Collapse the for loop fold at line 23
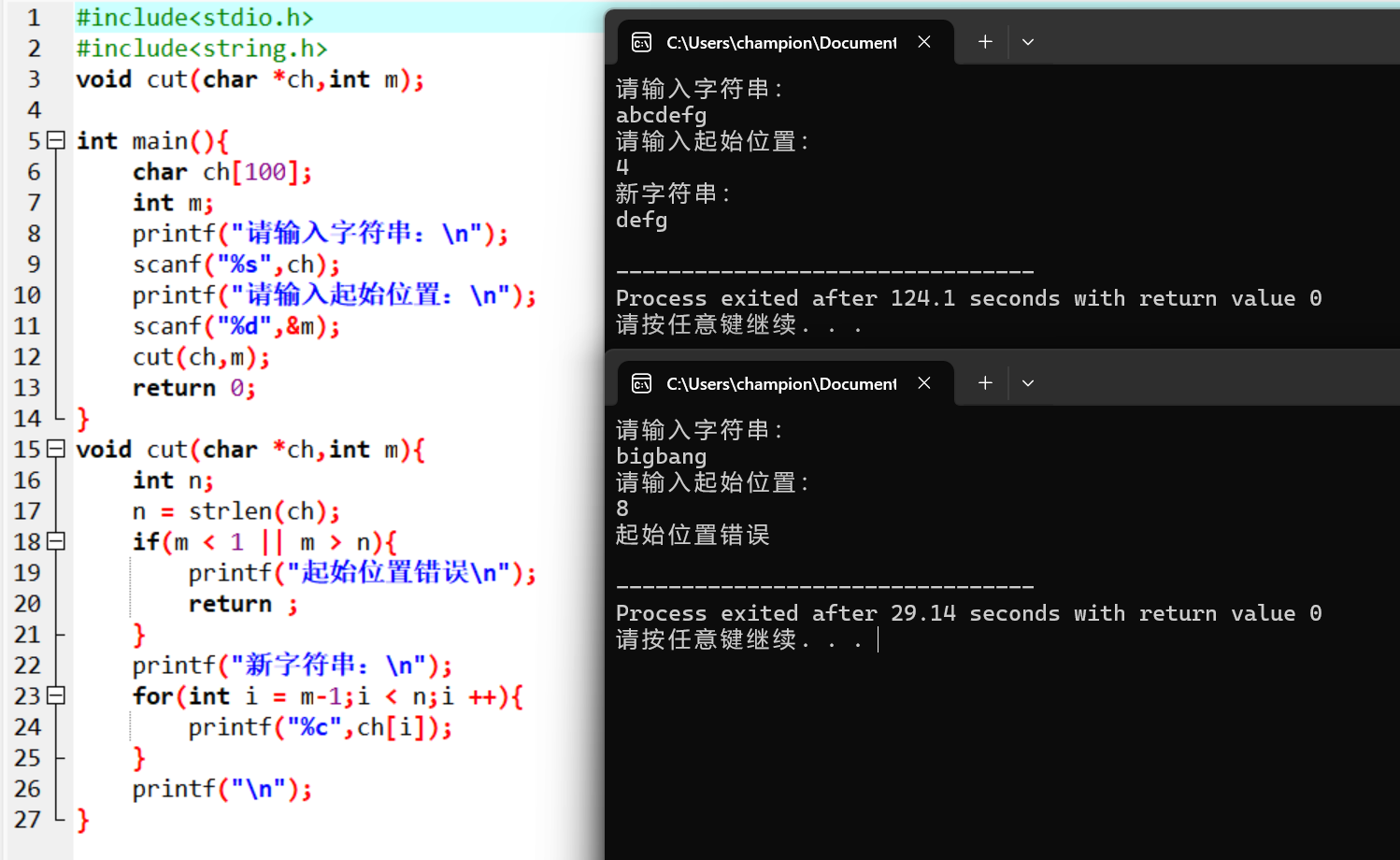This screenshot has height=860, width=1400. [56, 696]
